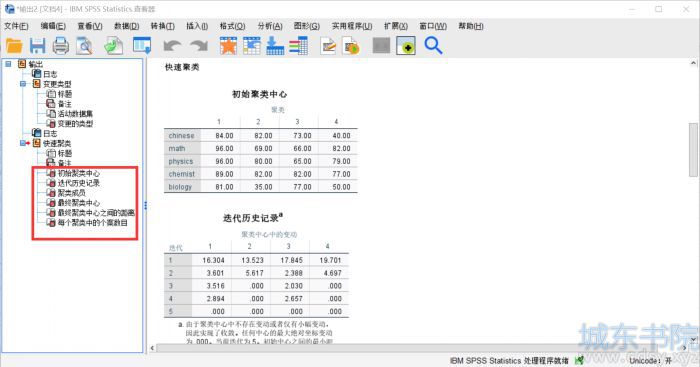Screen dimensions: 700x367
Task: Click the vertical scrollbar thumb of viewer
Action: [x=693, y=150]
